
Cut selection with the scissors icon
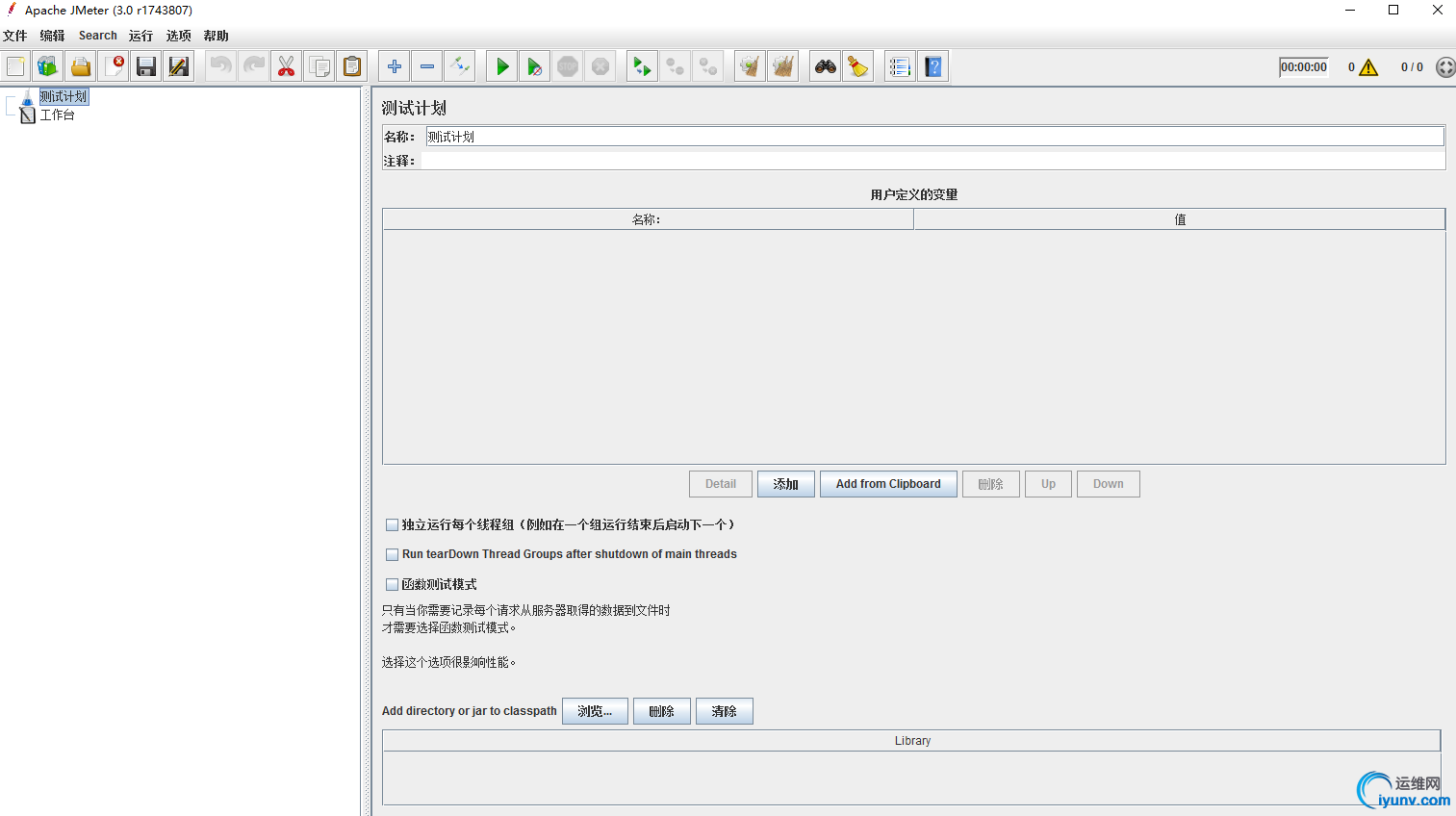click(x=287, y=66)
